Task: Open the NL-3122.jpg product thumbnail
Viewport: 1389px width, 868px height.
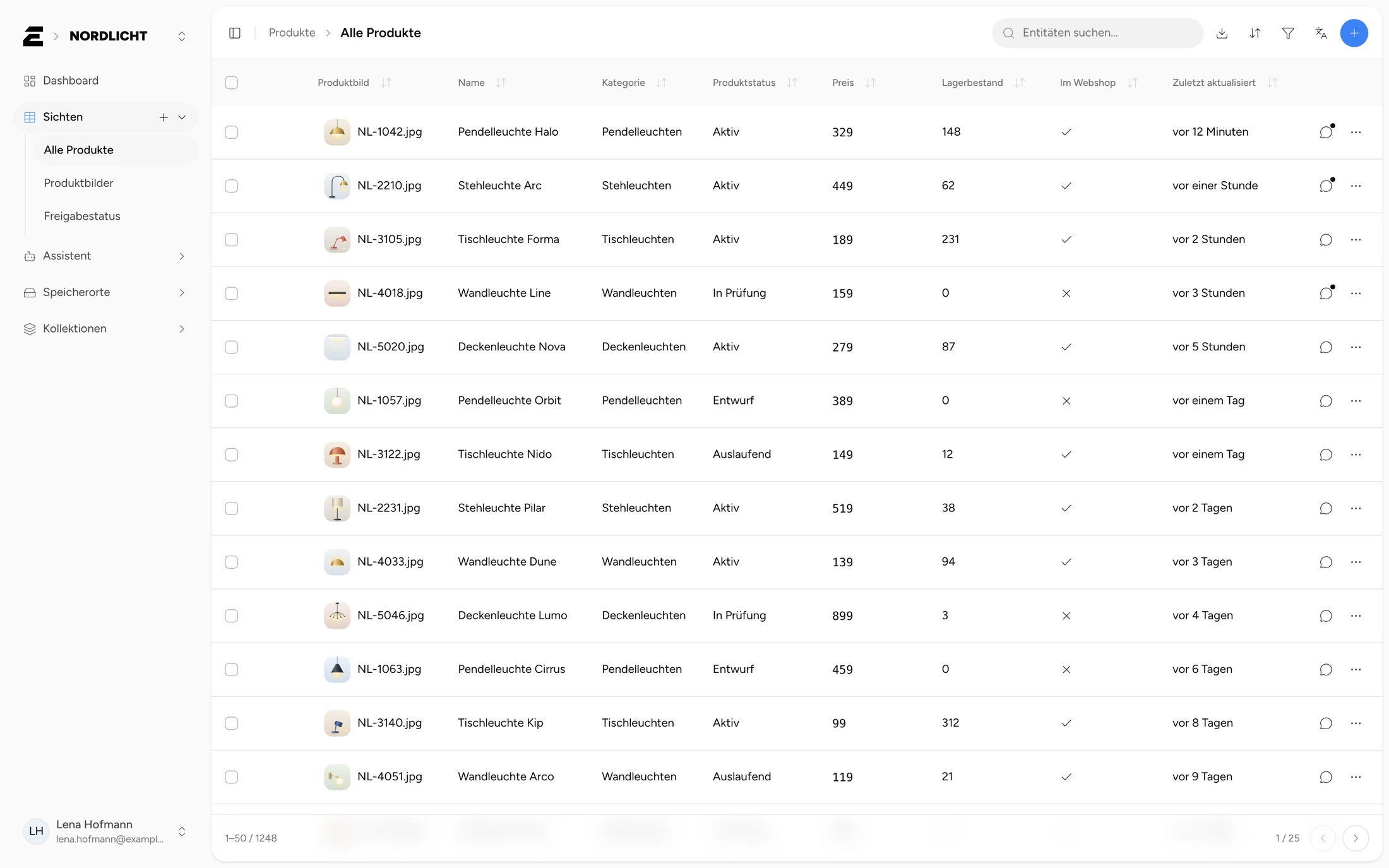Action: coord(337,455)
